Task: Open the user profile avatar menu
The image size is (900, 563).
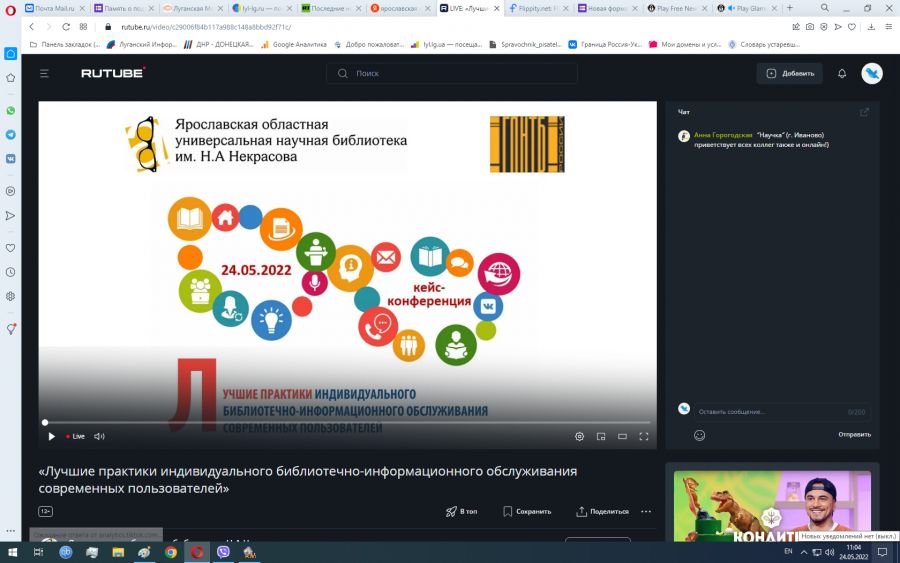Action: pos(872,73)
